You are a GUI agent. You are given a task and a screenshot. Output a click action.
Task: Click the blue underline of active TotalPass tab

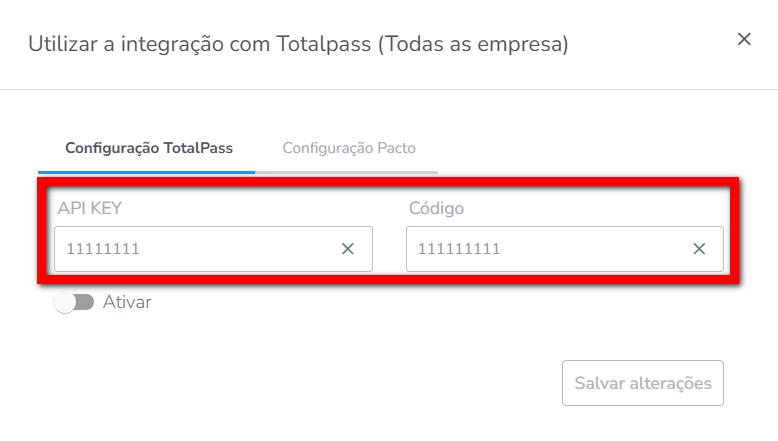click(x=146, y=172)
